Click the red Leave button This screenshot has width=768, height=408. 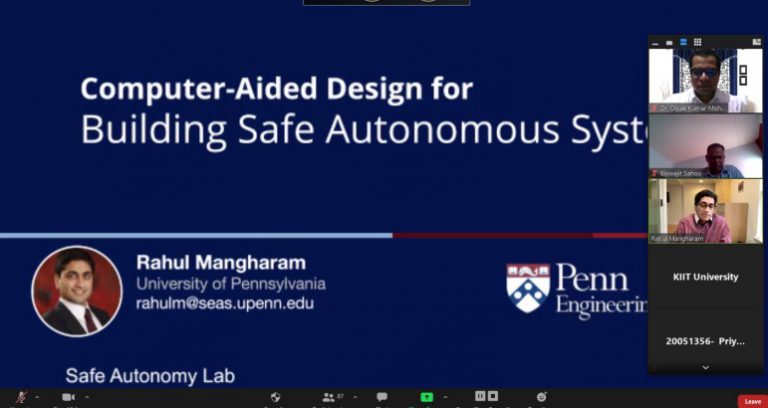[753, 402]
